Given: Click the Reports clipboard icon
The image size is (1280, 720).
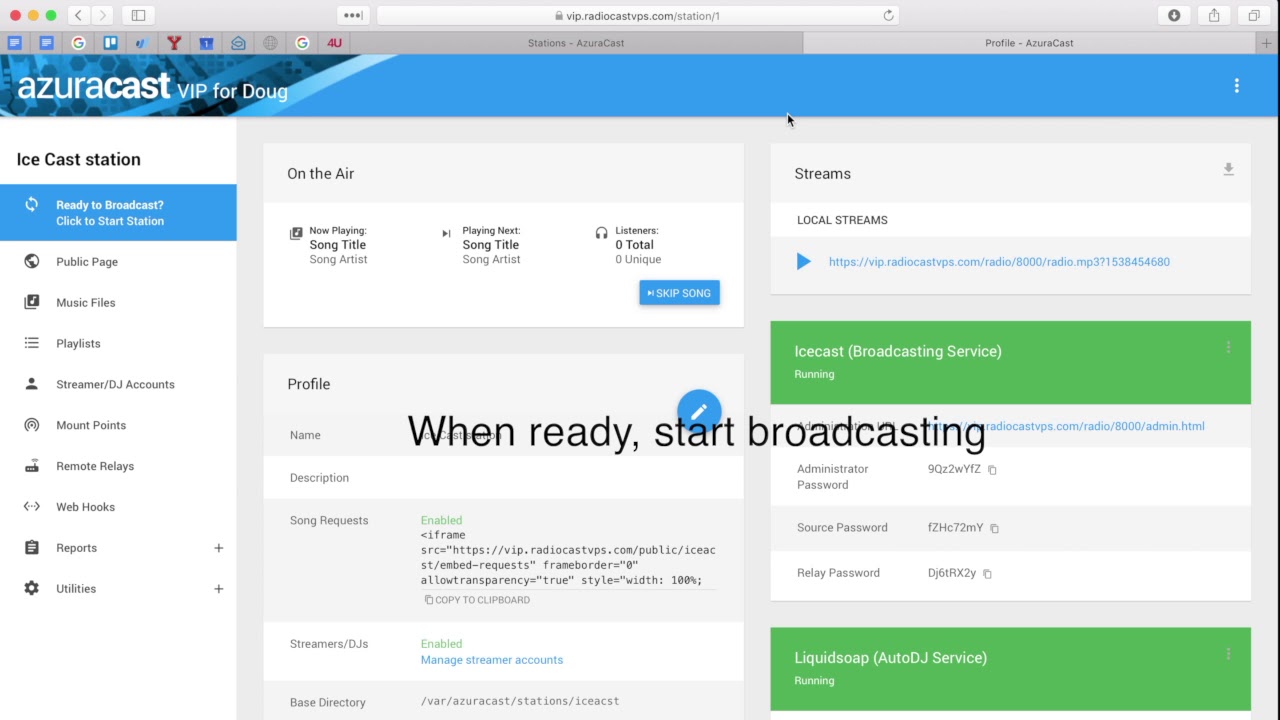Looking at the screenshot, I should pyautogui.click(x=32, y=548).
